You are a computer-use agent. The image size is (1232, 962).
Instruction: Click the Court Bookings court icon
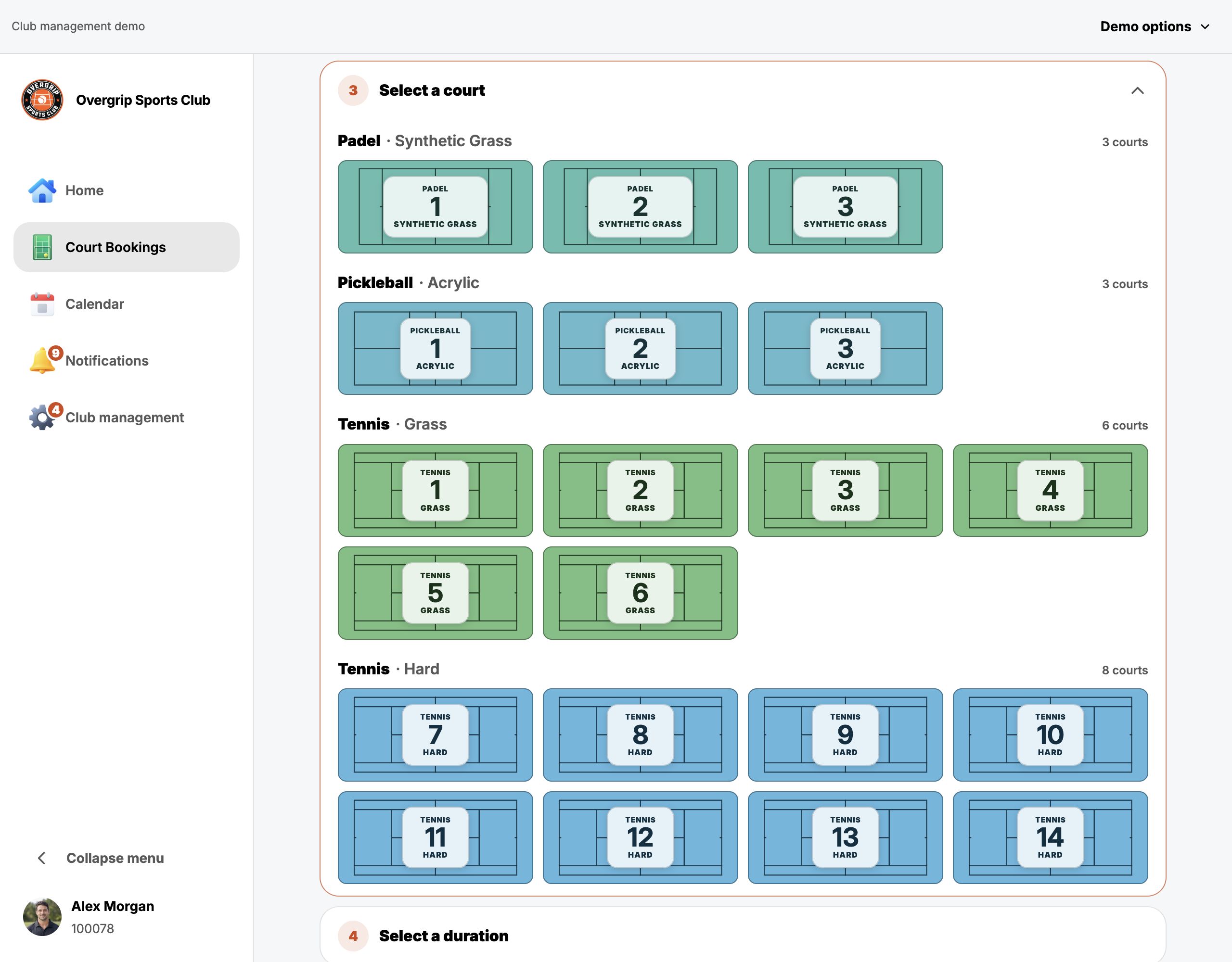pyautogui.click(x=42, y=247)
